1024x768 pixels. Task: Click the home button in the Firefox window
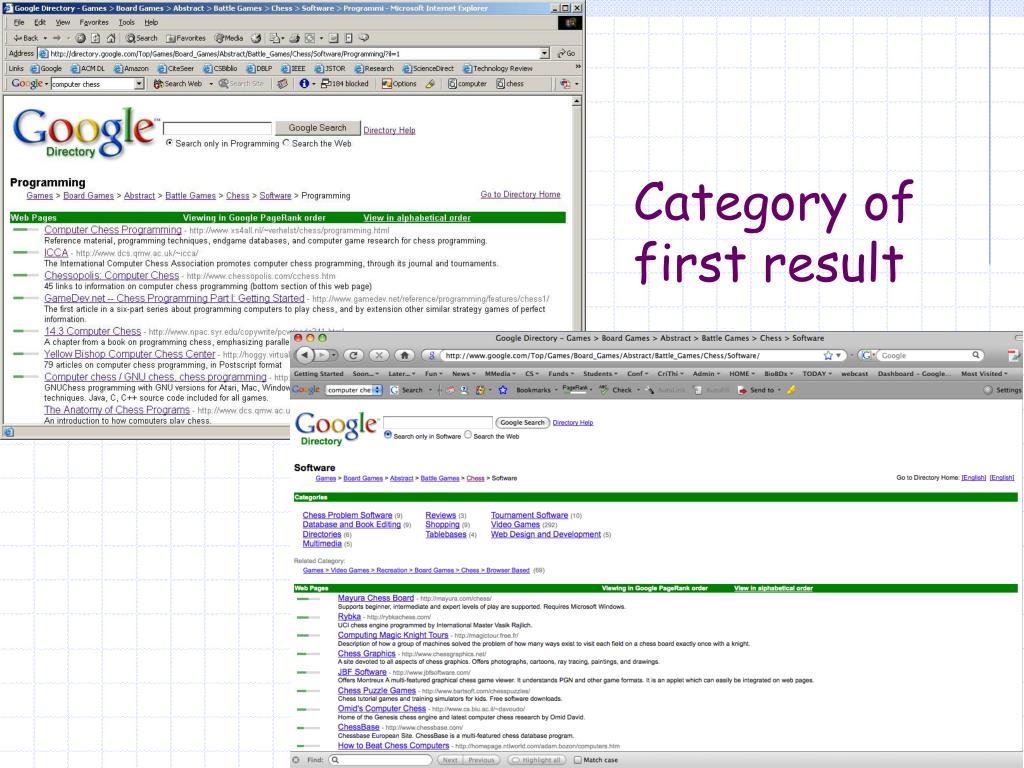(404, 355)
